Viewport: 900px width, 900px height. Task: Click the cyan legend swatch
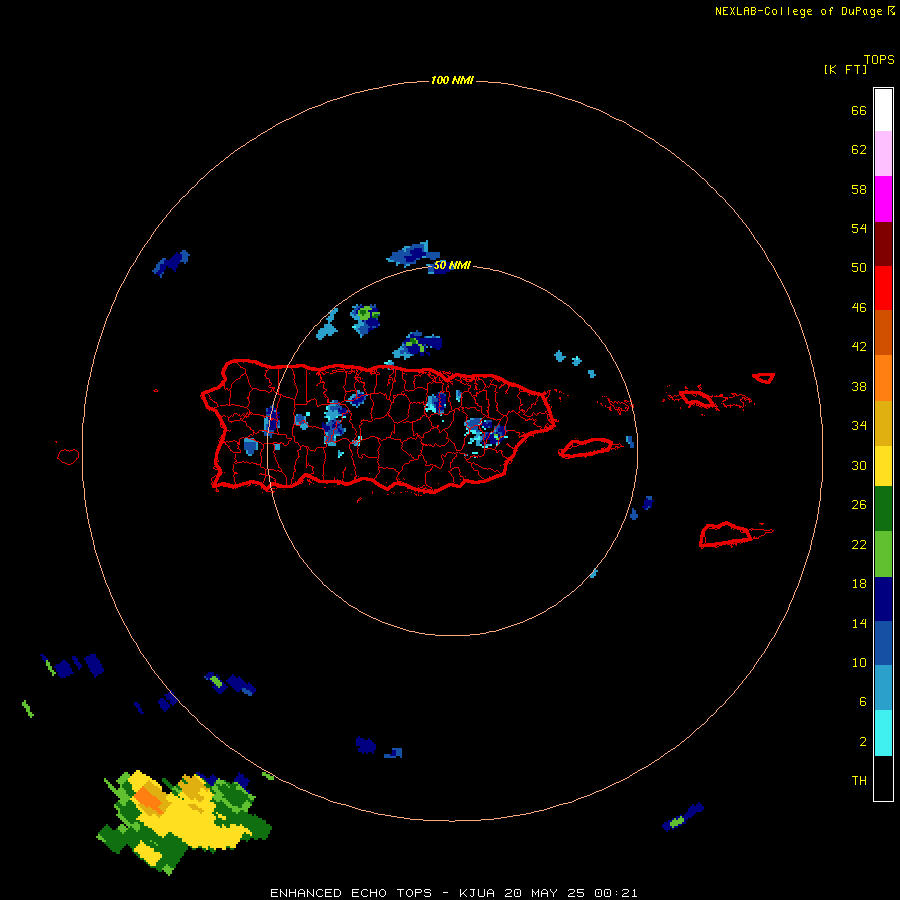pos(883,732)
